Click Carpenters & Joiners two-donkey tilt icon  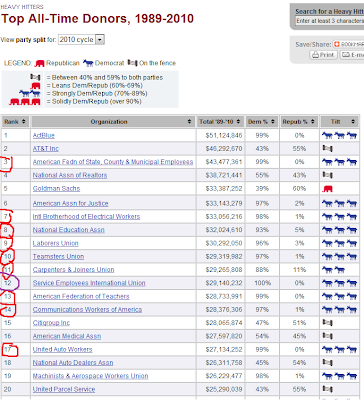(x=333, y=270)
